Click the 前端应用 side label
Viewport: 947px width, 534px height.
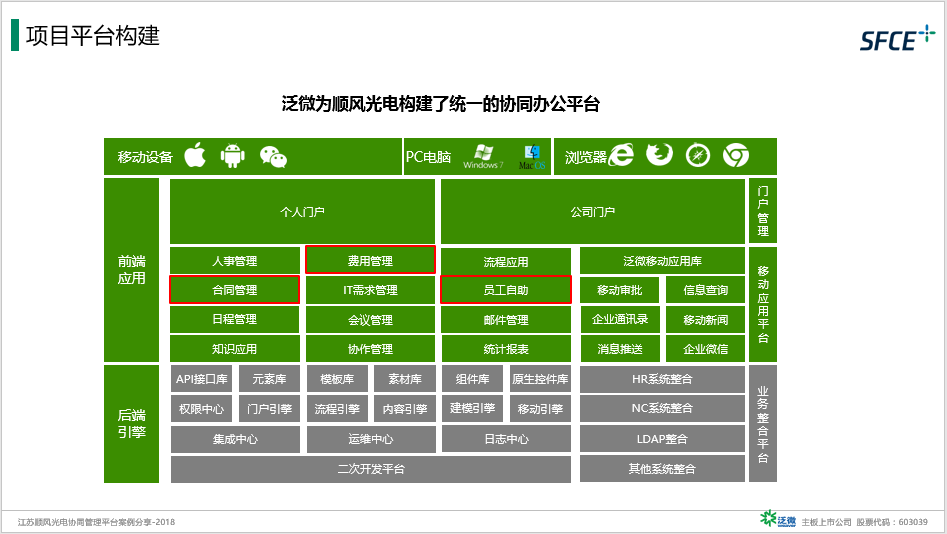point(131,269)
